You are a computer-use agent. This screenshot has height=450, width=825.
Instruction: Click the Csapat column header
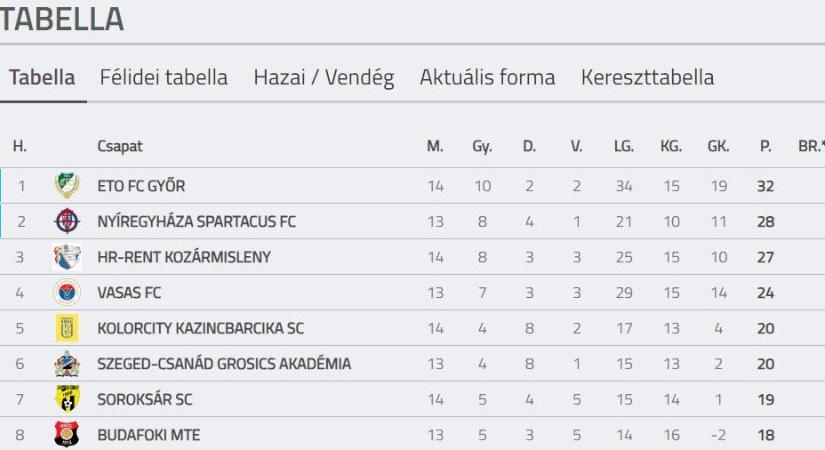[x=120, y=146]
